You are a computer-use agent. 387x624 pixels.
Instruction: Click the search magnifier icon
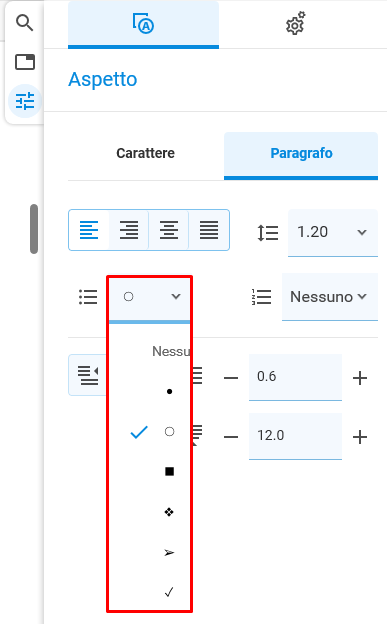point(24,23)
